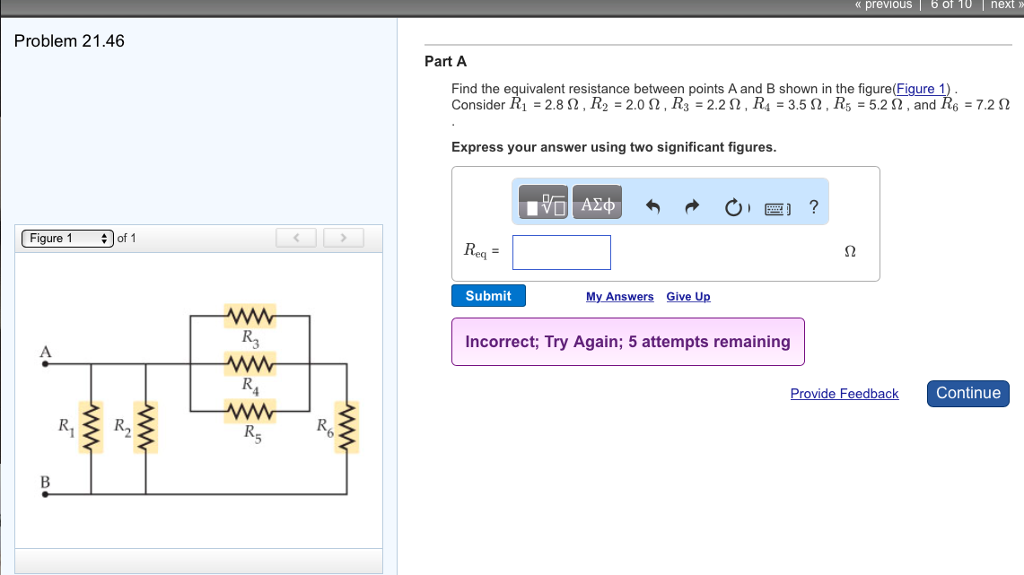
Task: Open the keyboard shortcuts icon
Action: (777, 209)
